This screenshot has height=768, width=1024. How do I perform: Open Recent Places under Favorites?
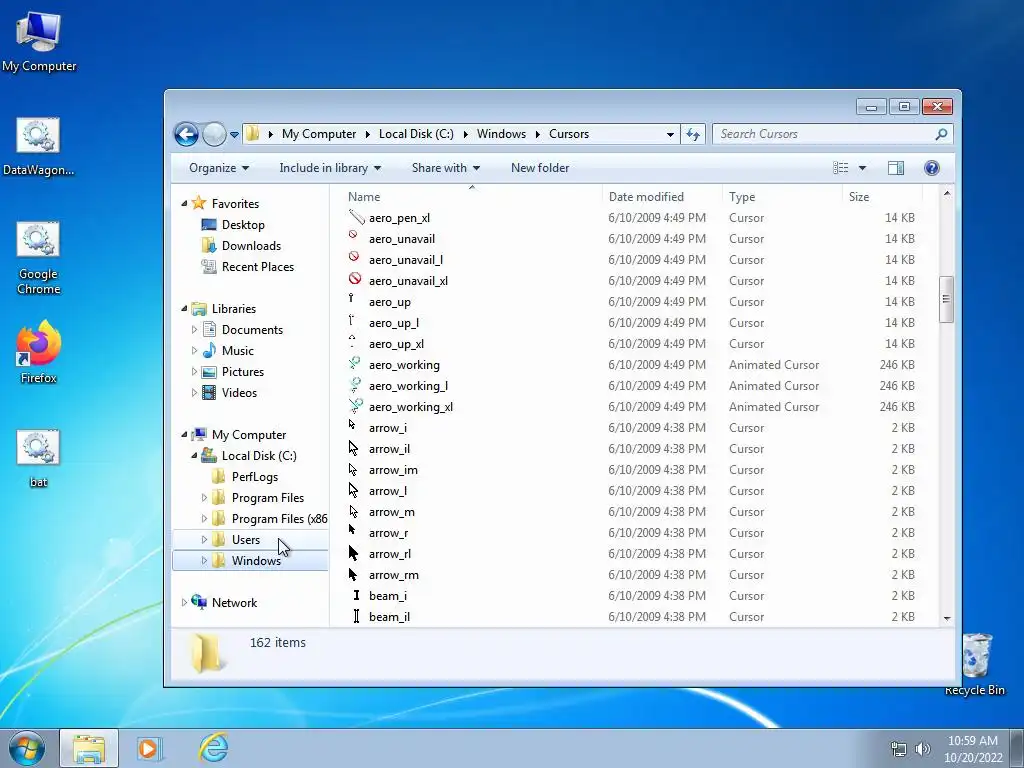click(x=257, y=266)
